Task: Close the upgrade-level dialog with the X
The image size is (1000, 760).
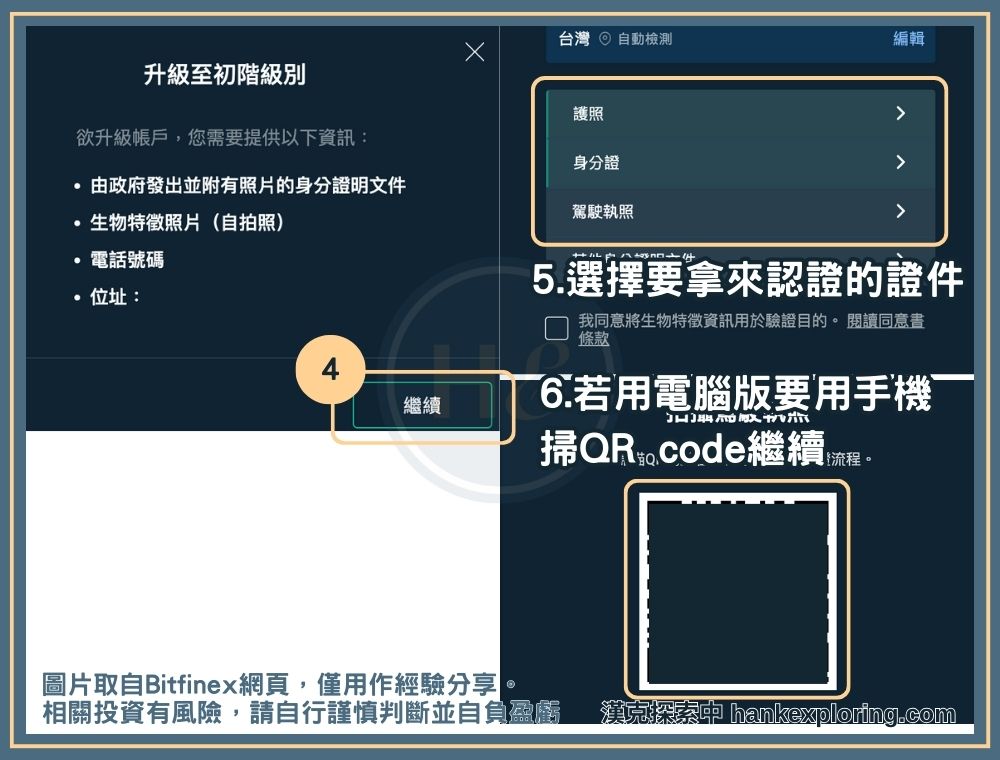Action: coord(474,52)
